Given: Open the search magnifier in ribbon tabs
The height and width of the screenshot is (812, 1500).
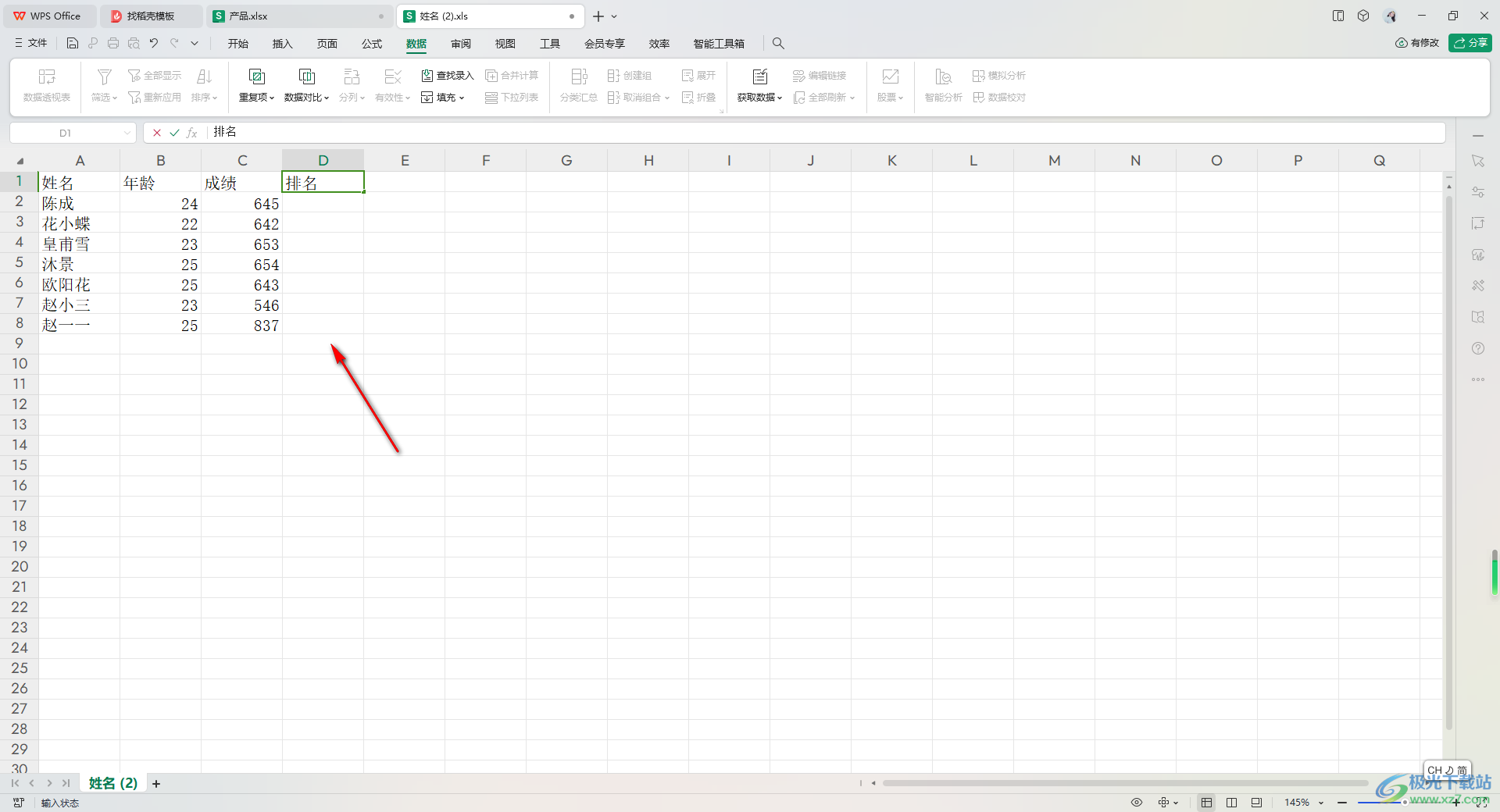Looking at the screenshot, I should tap(778, 44).
